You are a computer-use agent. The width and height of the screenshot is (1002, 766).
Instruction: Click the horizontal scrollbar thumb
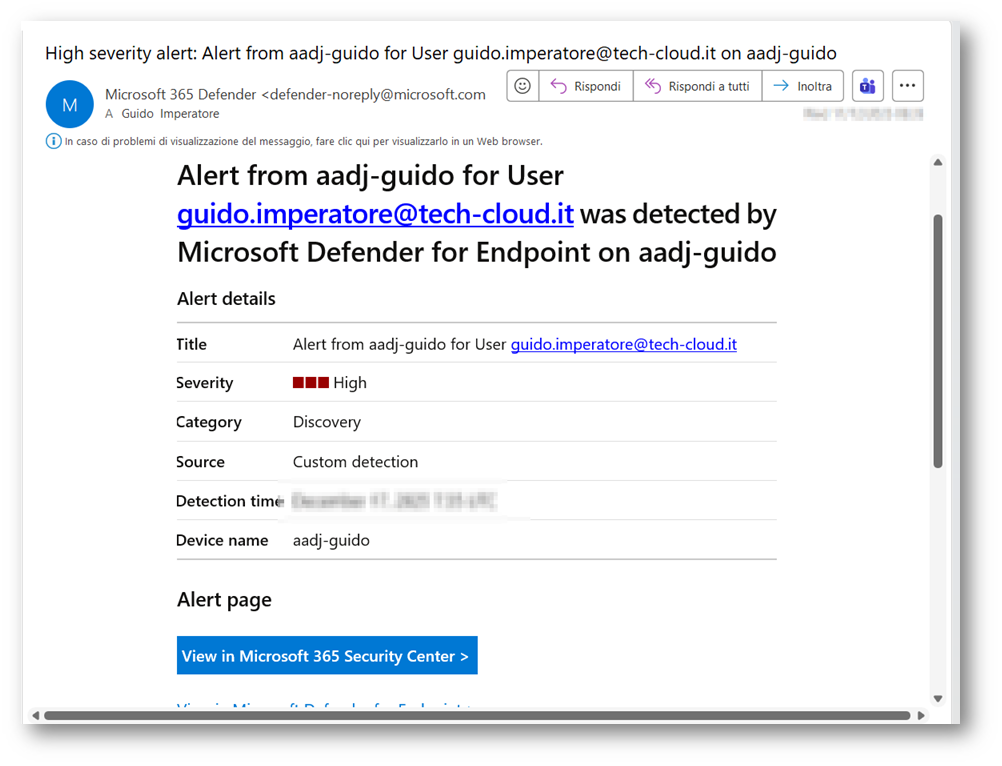476,716
